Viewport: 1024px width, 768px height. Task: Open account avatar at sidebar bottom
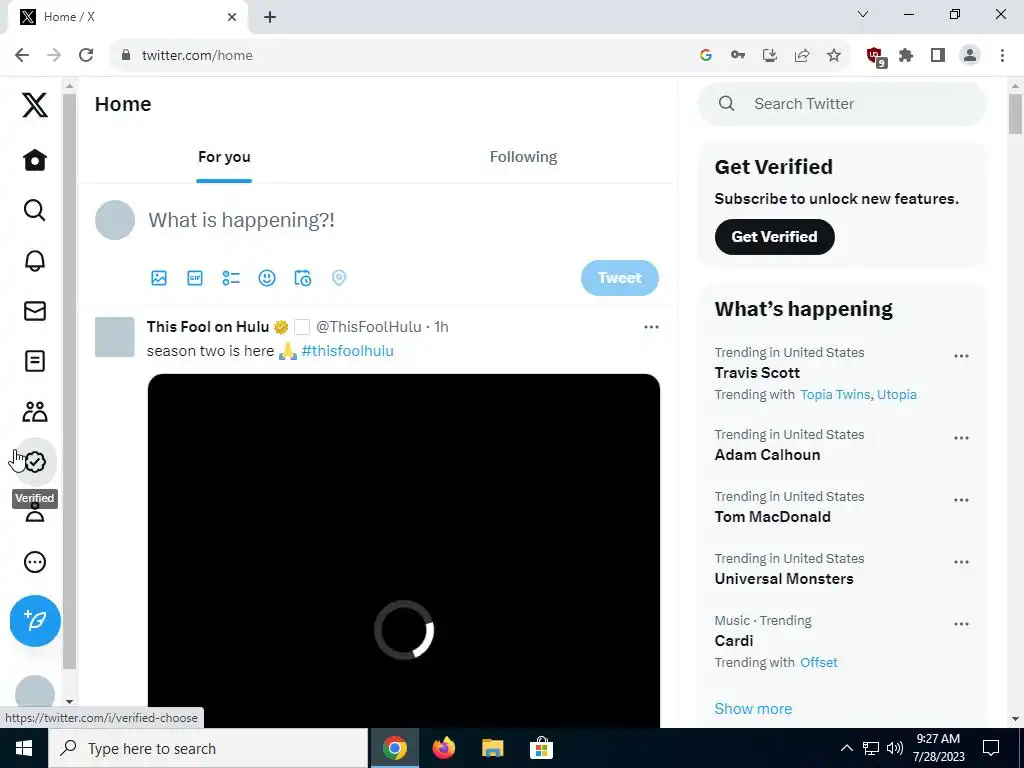(x=35, y=695)
